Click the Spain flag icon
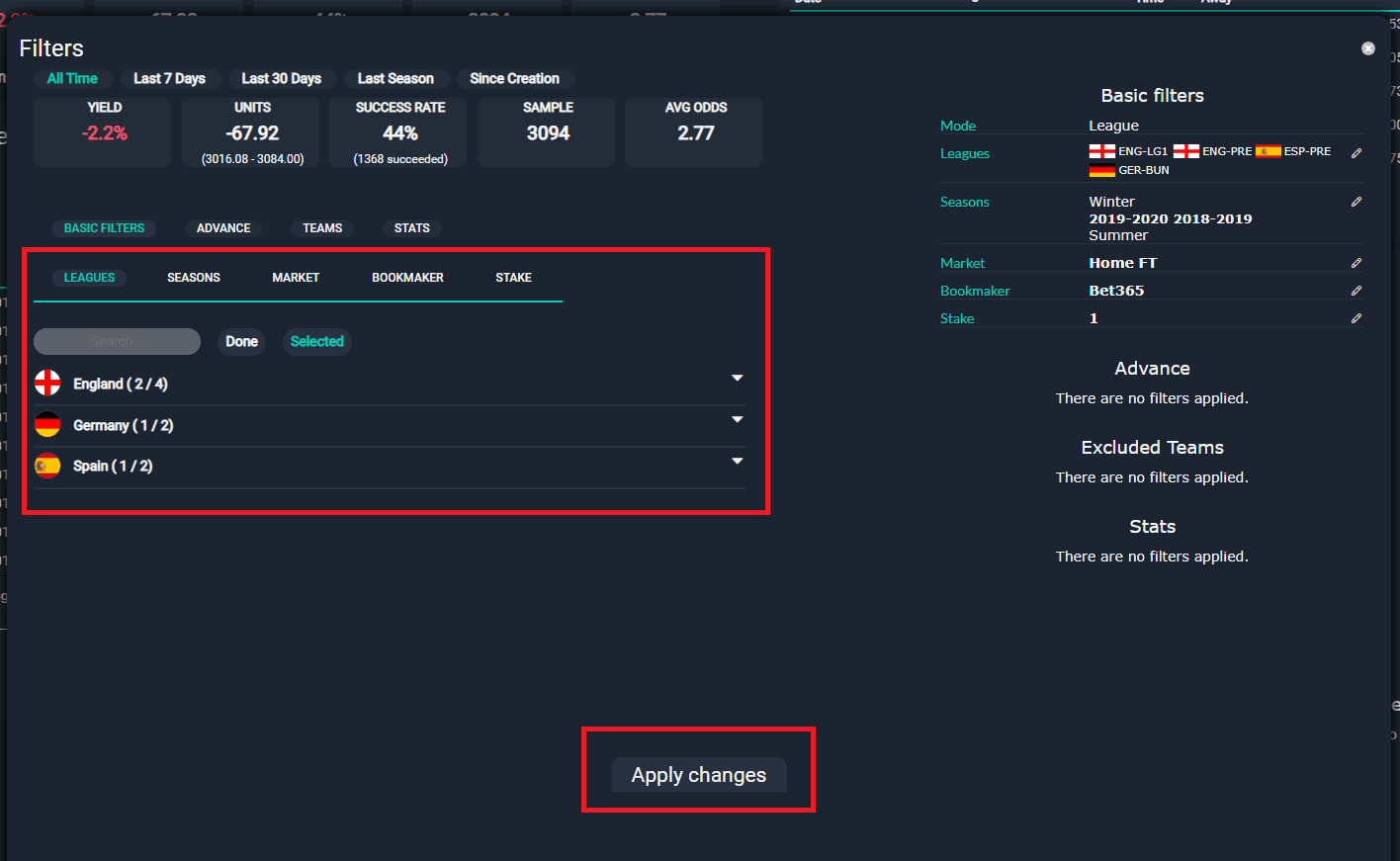 47,466
